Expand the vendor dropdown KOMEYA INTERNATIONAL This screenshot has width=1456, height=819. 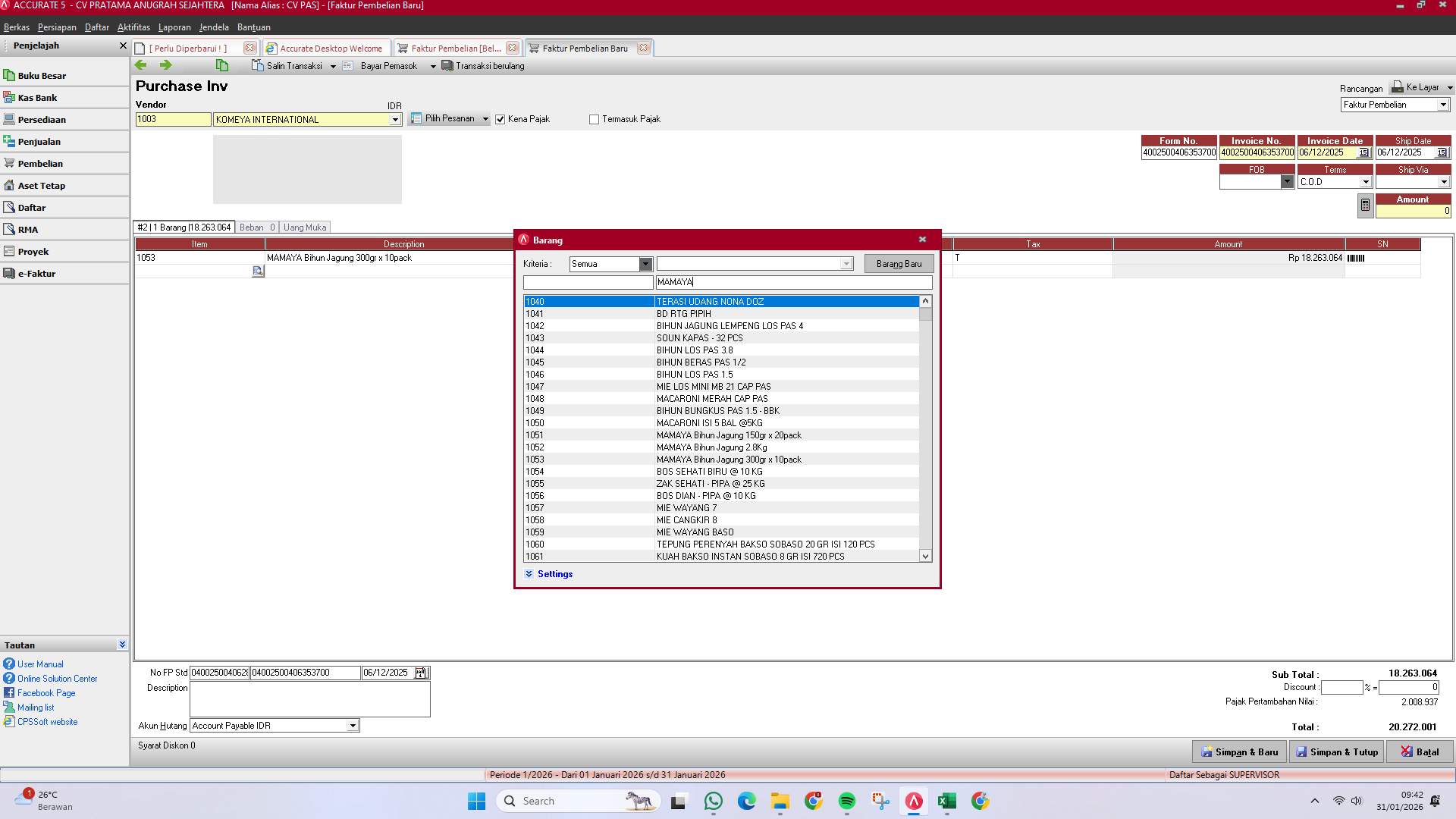(395, 119)
